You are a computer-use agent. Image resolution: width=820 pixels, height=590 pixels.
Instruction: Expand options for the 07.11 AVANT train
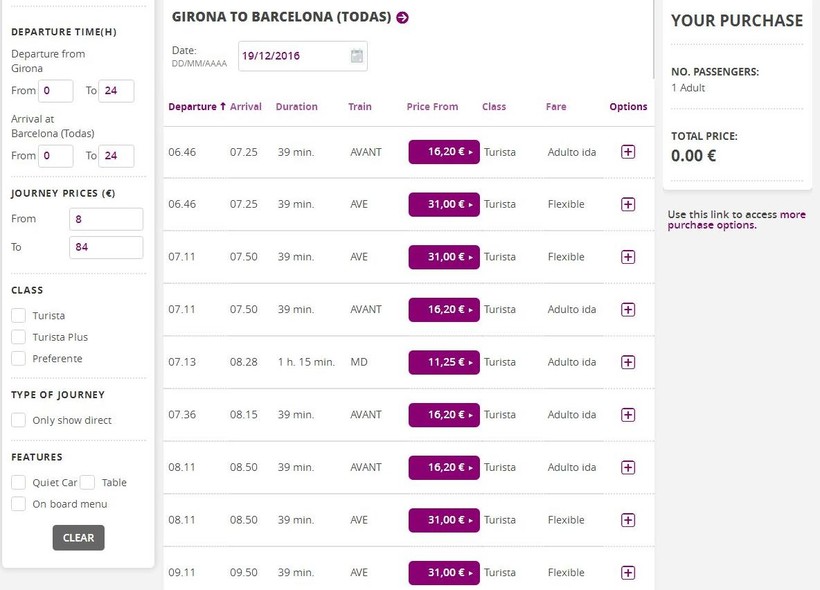[x=628, y=310]
